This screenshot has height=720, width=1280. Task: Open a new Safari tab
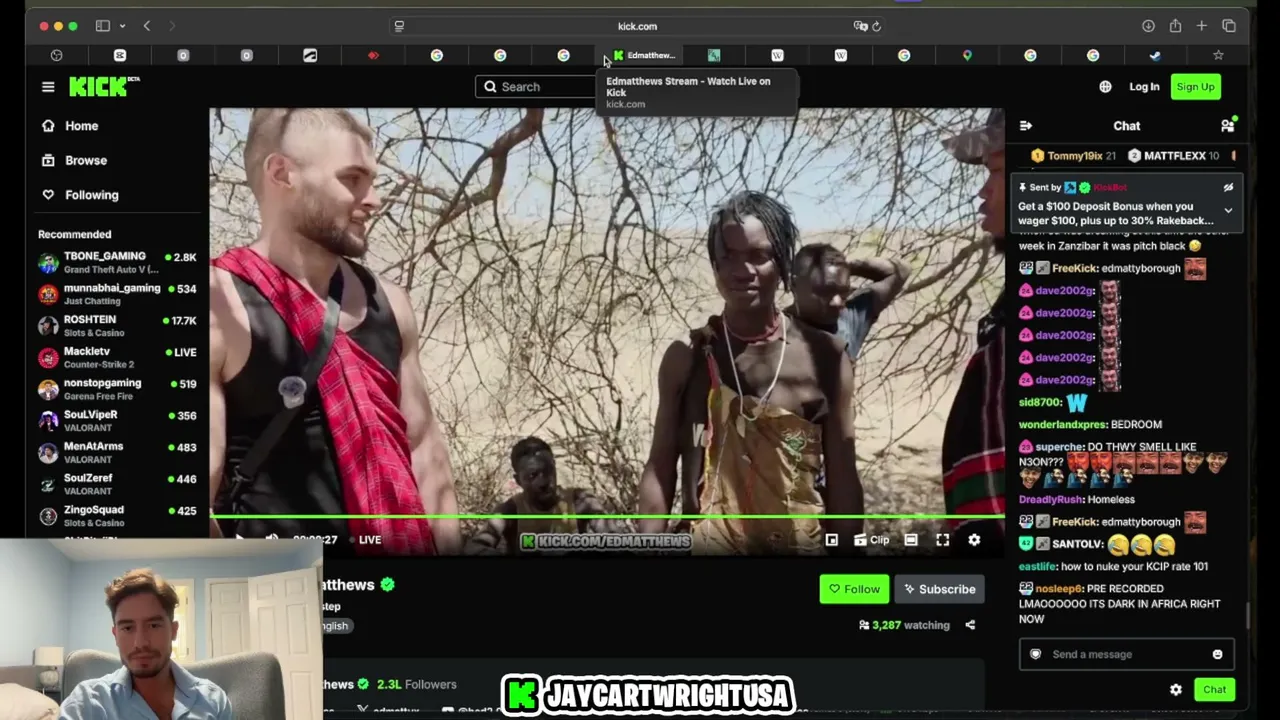1202,26
